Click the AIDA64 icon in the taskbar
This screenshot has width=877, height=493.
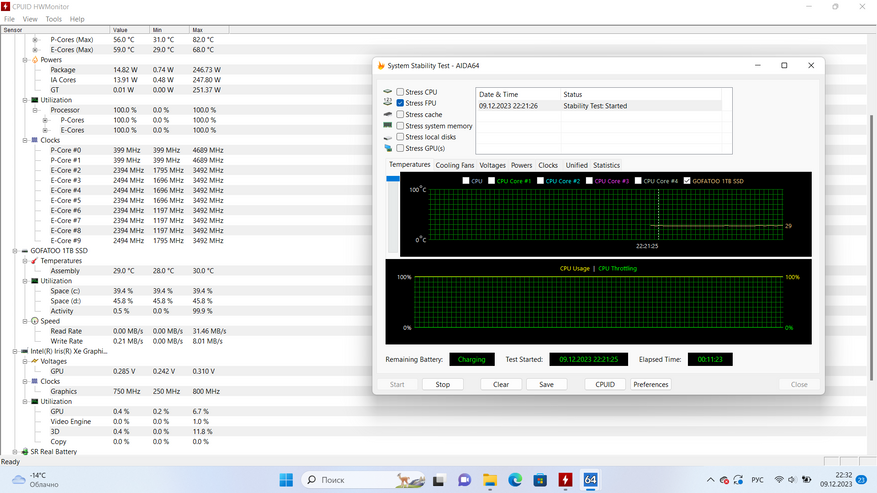click(x=590, y=480)
